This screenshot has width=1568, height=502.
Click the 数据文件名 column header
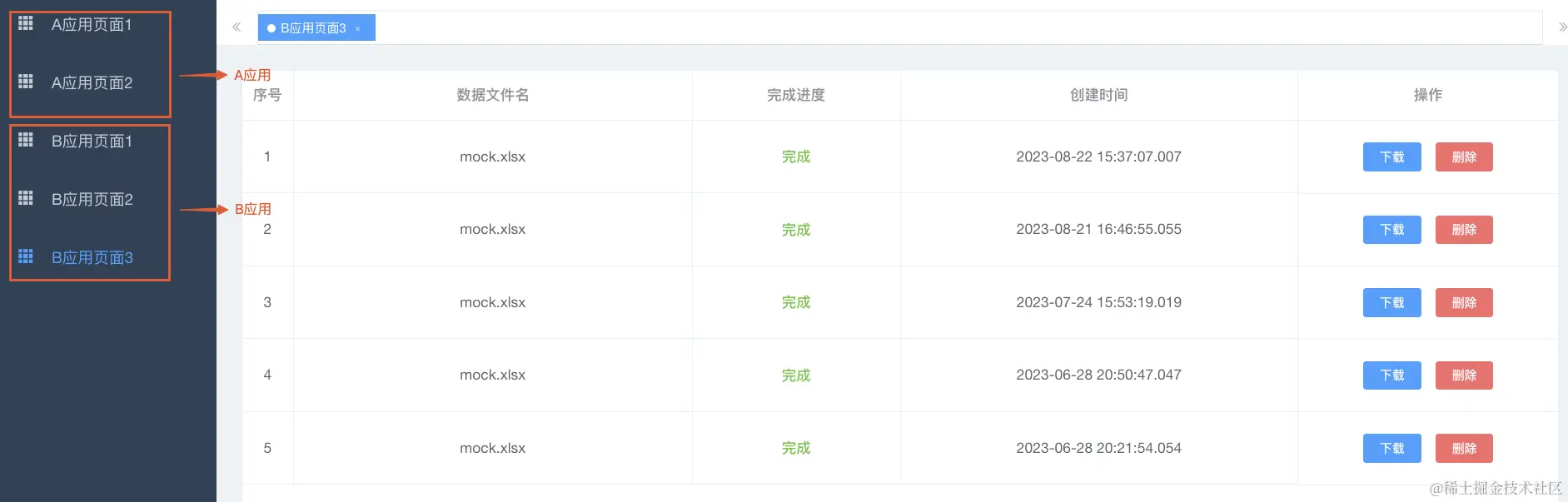point(493,95)
